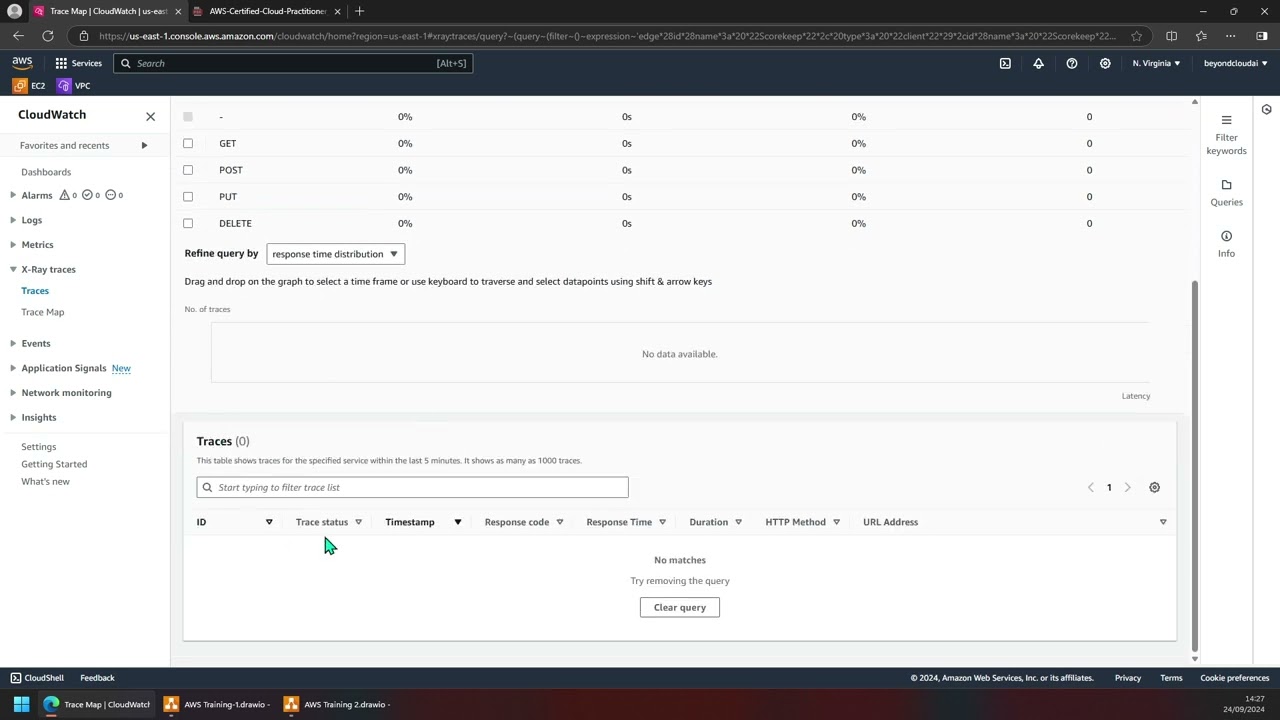Expand the Application Signals section
Image resolution: width=1280 pixels, height=720 pixels.
(x=13, y=368)
